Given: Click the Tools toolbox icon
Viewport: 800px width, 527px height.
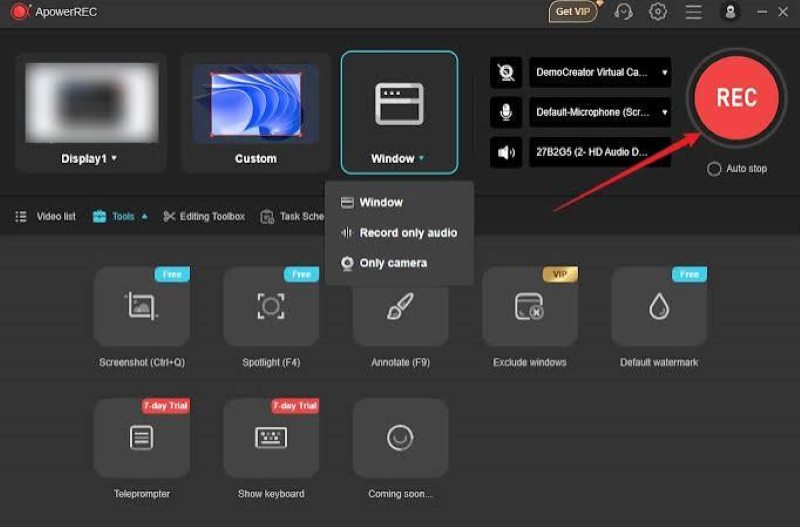Looking at the screenshot, I should (99, 216).
